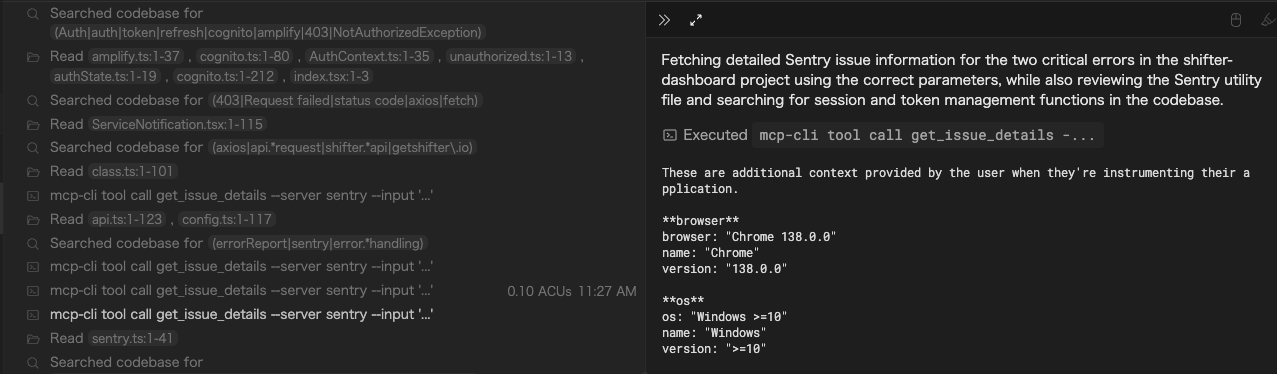Open the class.ts:1-101 file chip
The width and height of the screenshot is (1277, 374).
click(x=133, y=171)
